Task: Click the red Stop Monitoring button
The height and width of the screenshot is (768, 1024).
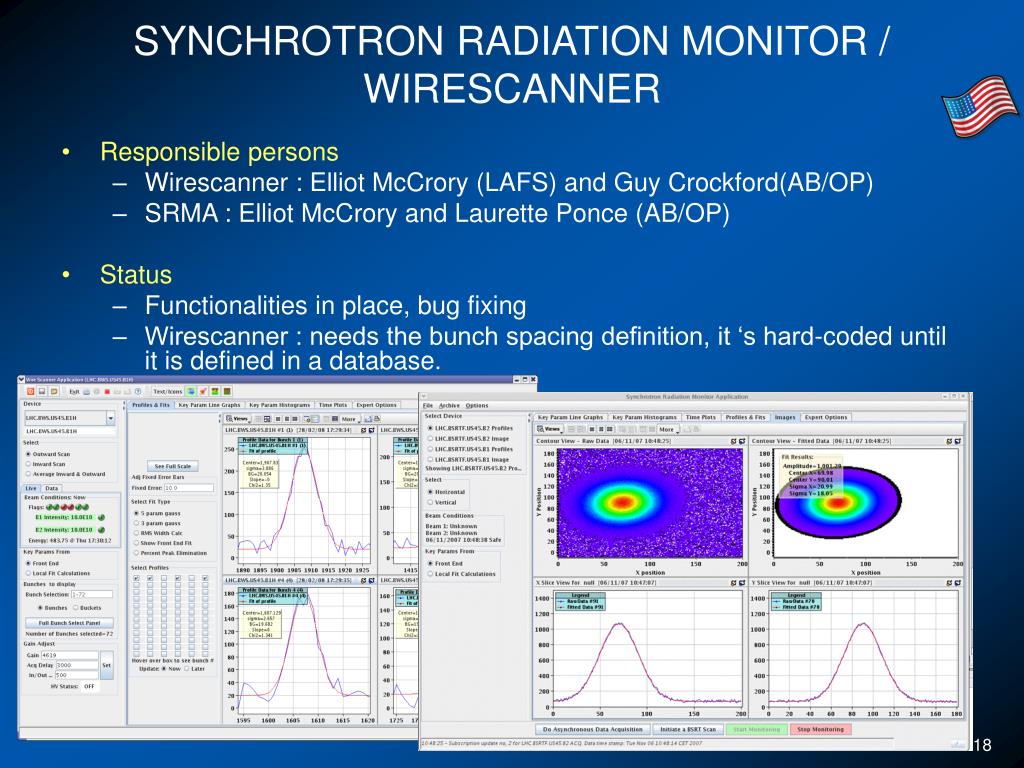Action: [820, 729]
